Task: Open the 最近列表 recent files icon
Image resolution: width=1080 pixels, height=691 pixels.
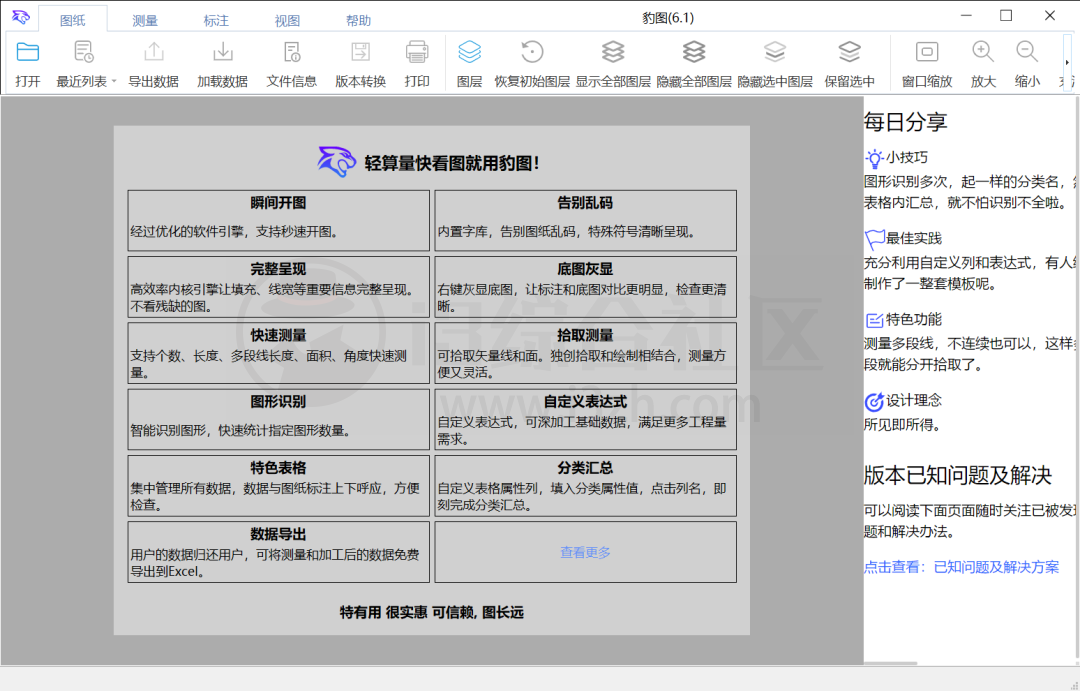Action: [x=83, y=52]
